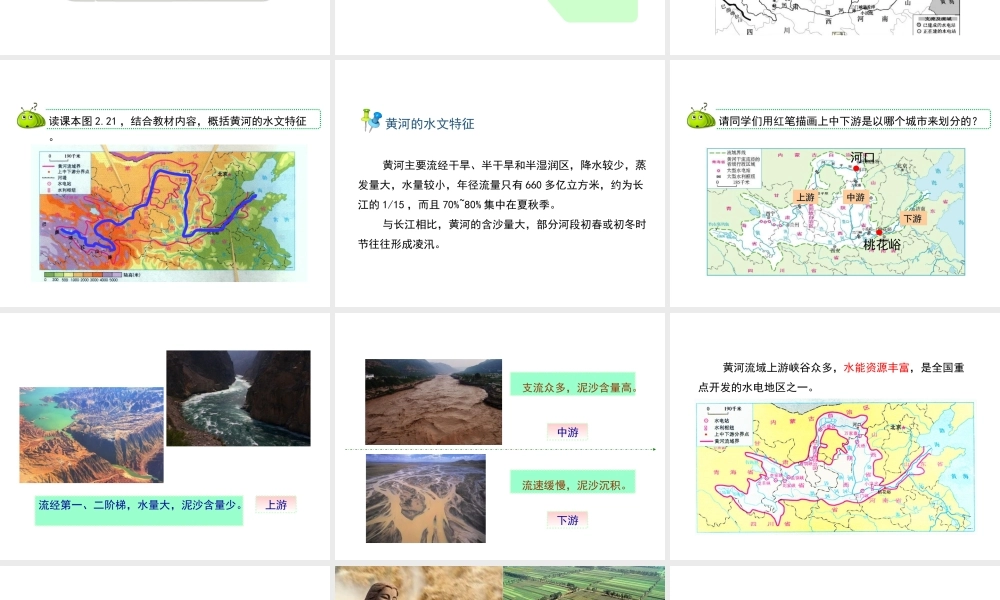Click the red text 水能资源丰富
1000x600 pixels.
click(876, 367)
